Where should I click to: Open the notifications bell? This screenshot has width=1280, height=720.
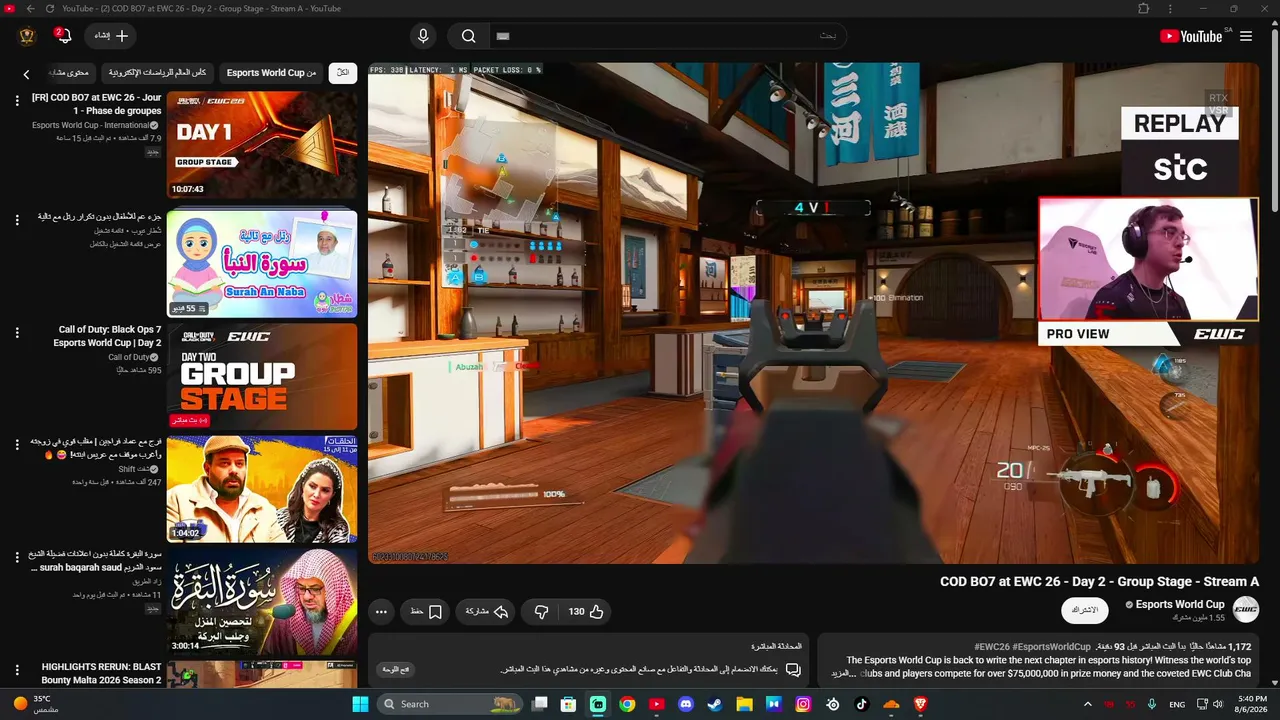pyautogui.click(x=64, y=36)
